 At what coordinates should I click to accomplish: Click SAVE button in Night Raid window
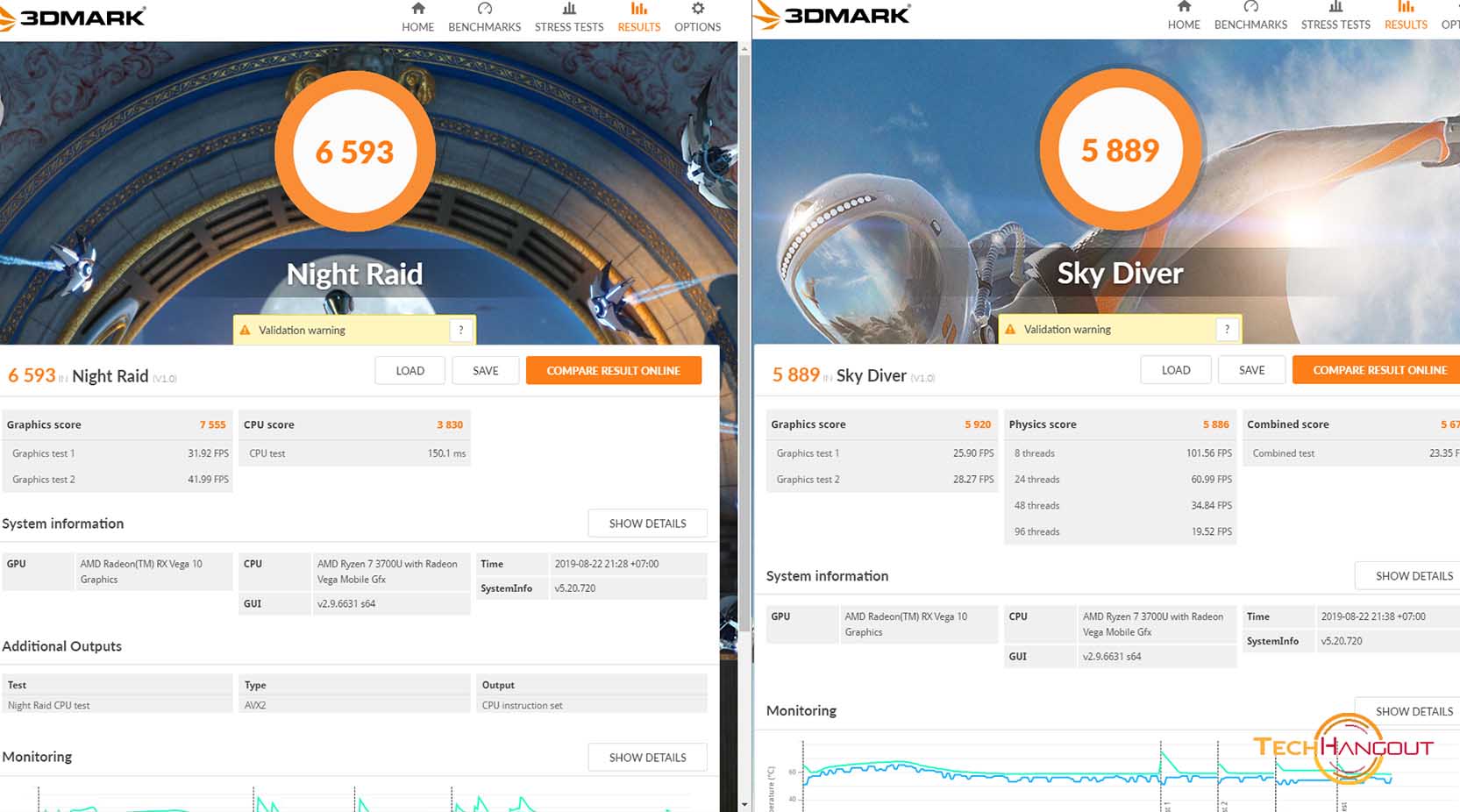(x=485, y=371)
